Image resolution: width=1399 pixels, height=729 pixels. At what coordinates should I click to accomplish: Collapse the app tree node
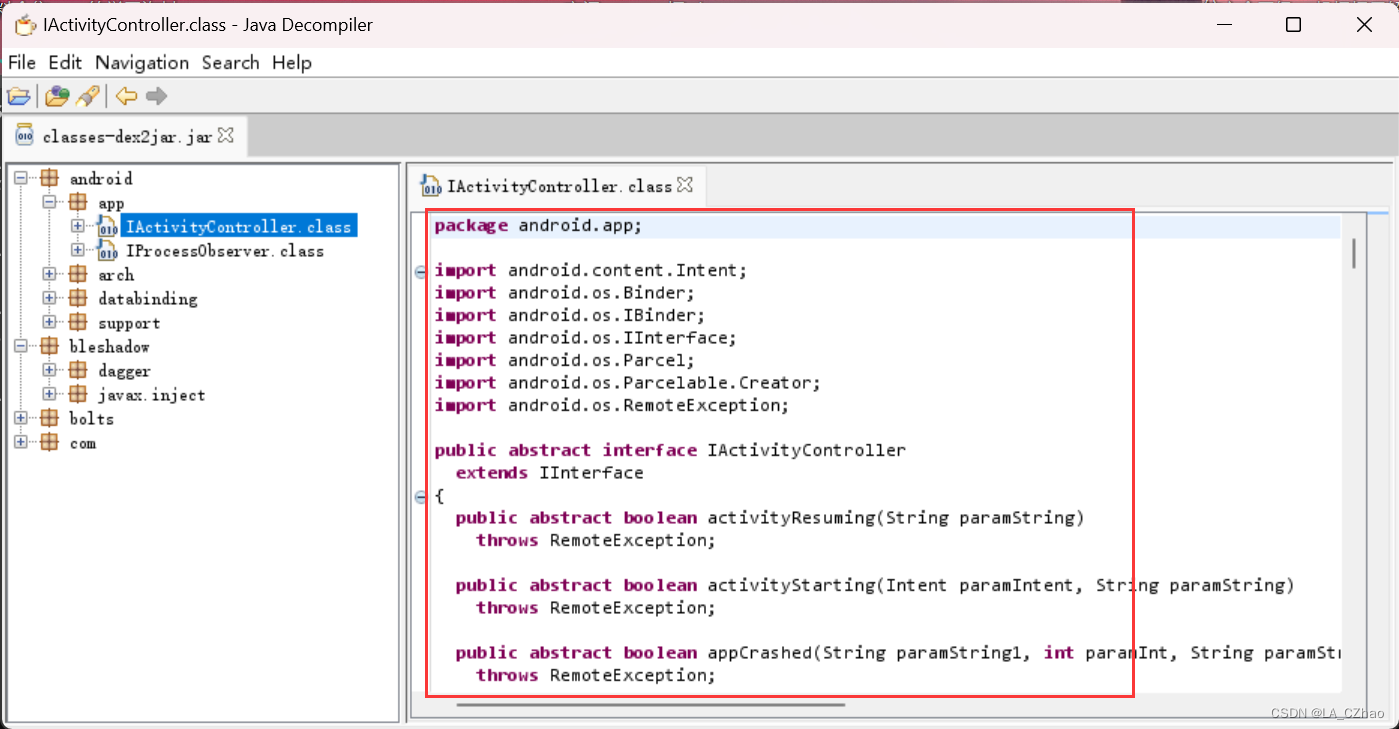(x=50, y=202)
